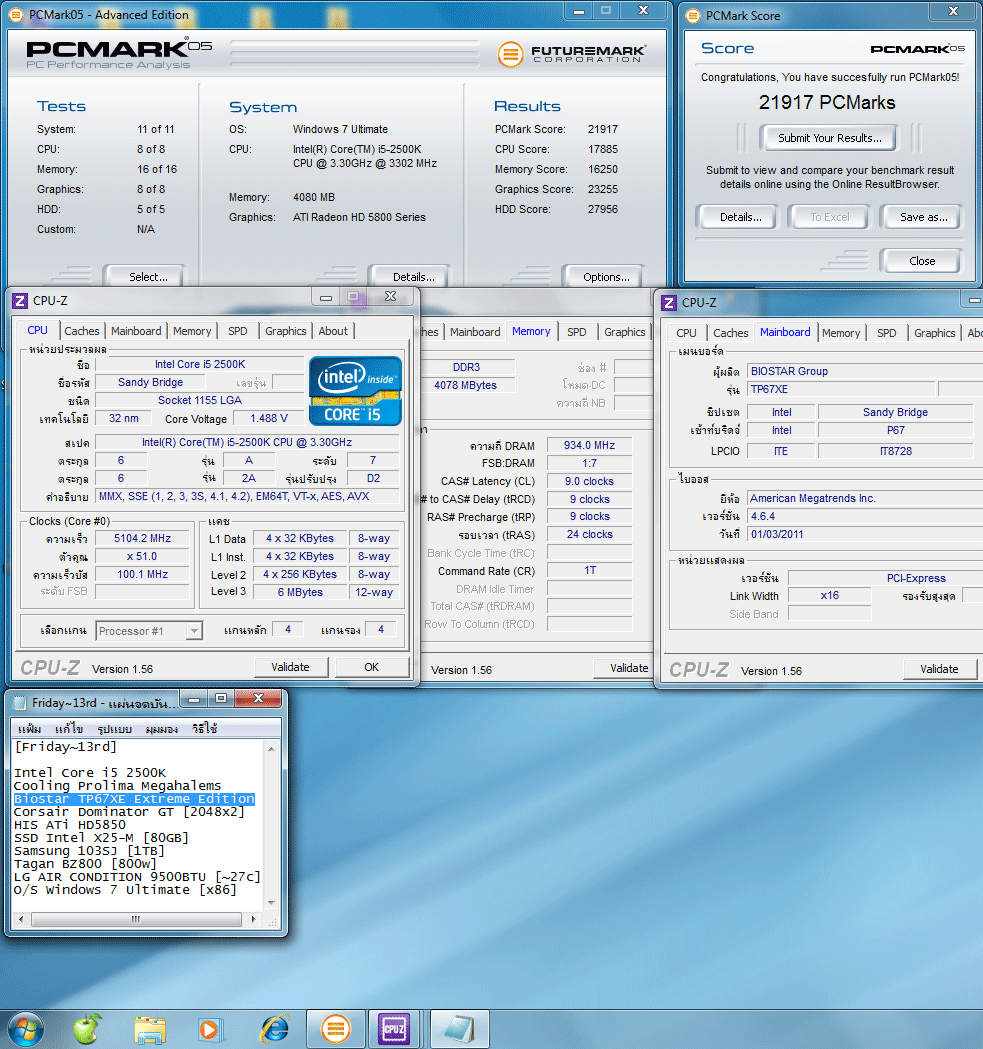This screenshot has width=983, height=1049.
Task: Click Validate in front CPU-Z window
Action: pyautogui.click(x=290, y=667)
